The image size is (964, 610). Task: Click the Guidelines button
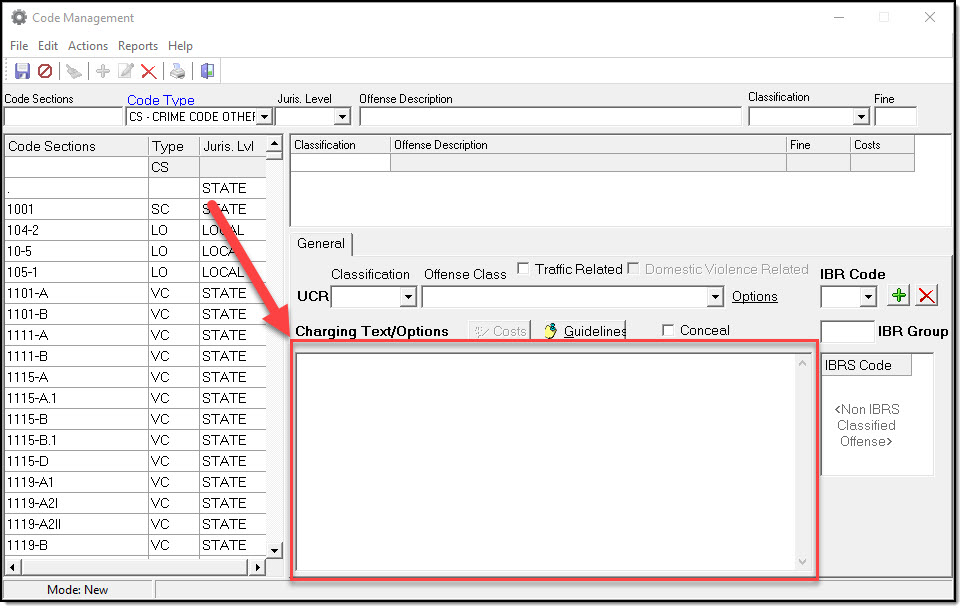584,331
